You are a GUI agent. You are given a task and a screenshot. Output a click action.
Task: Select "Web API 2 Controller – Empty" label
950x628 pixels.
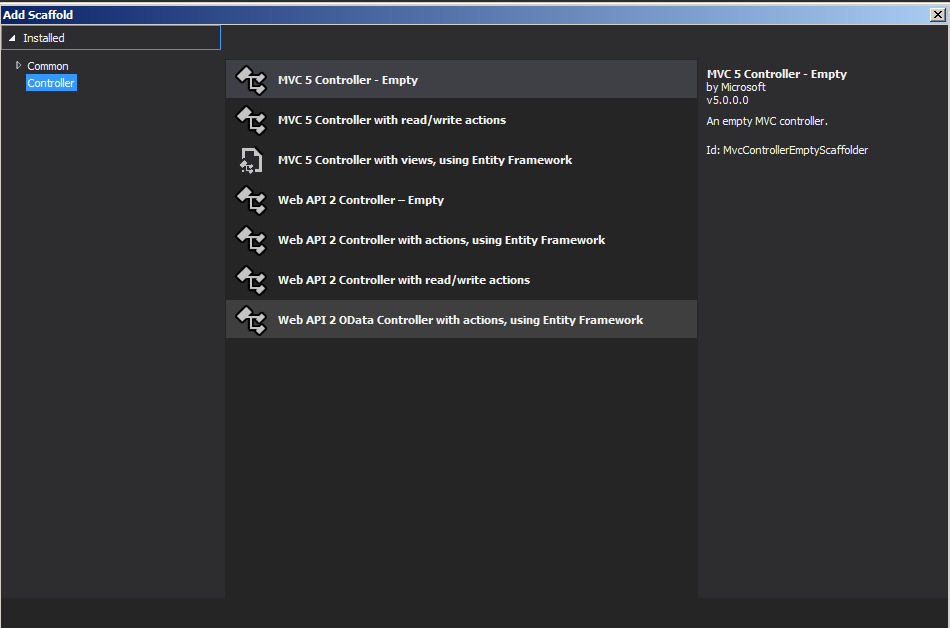click(361, 200)
